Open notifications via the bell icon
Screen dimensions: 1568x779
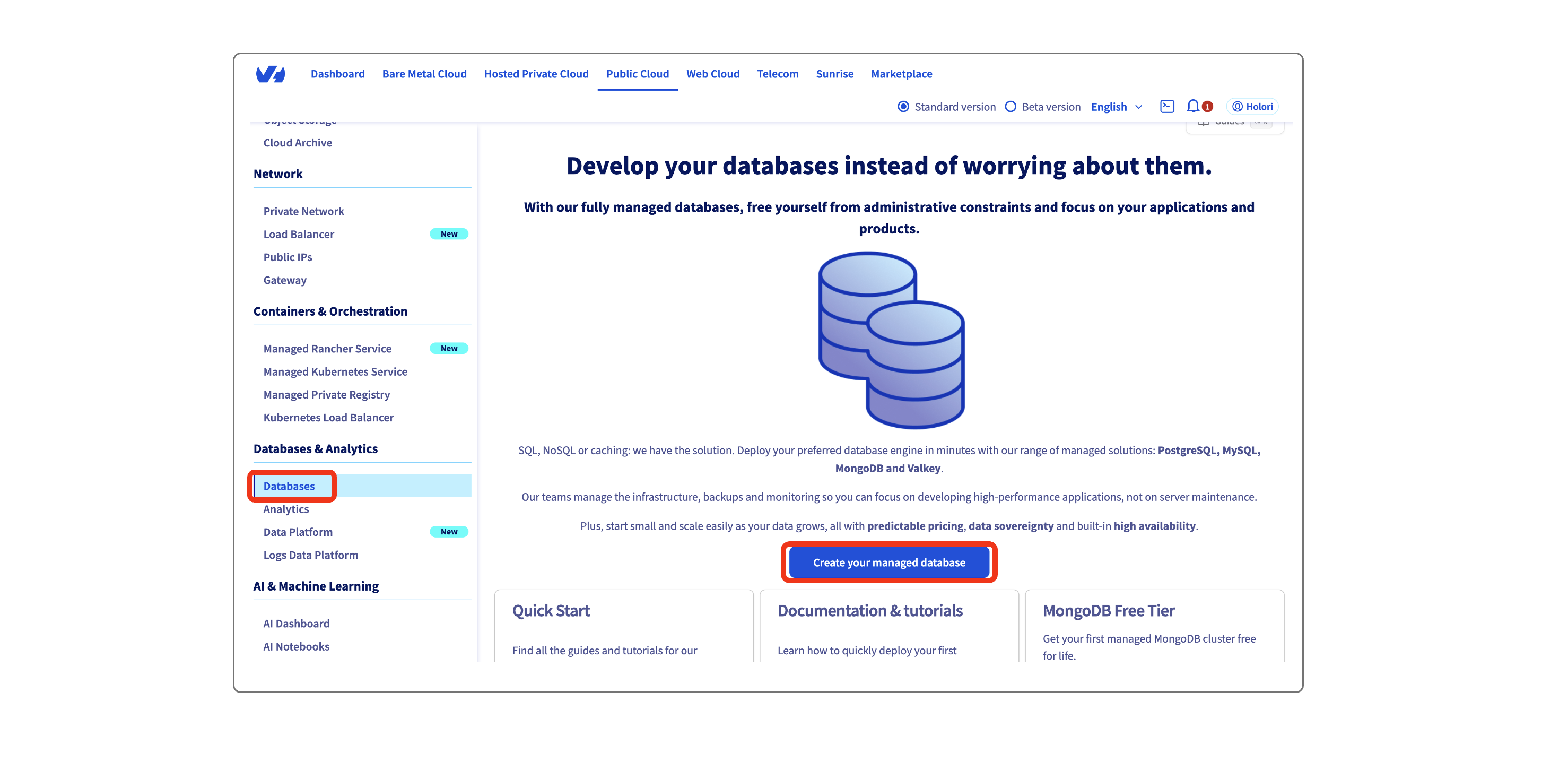[1192, 106]
